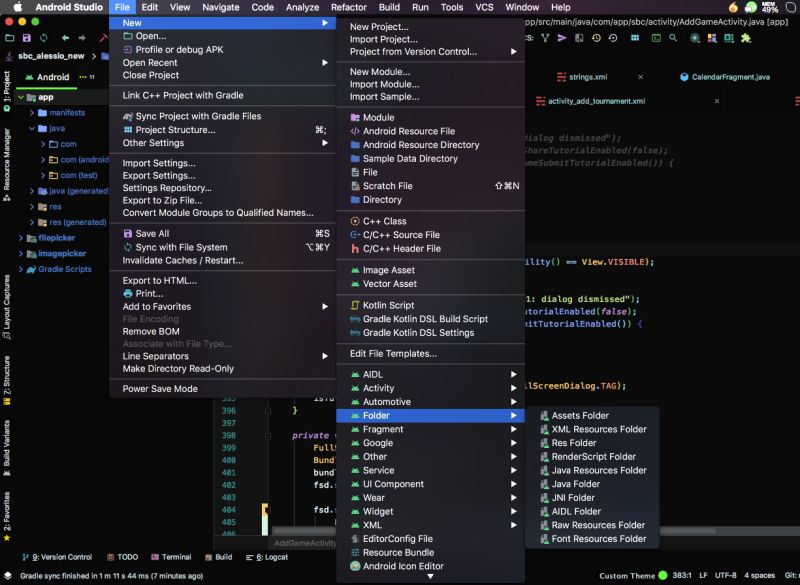Expand the res folder node
The image size is (800, 585).
pyautogui.click(x=32, y=207)
